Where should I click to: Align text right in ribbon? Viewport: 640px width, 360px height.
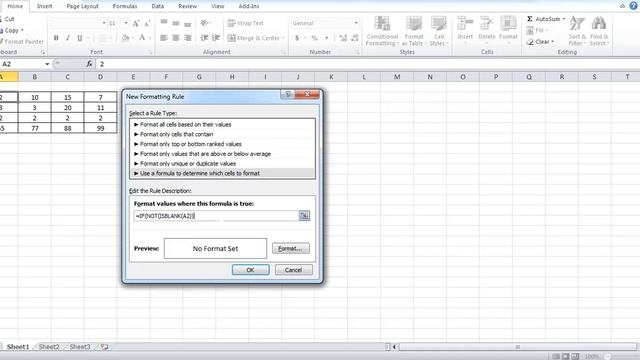coord(188,38)
